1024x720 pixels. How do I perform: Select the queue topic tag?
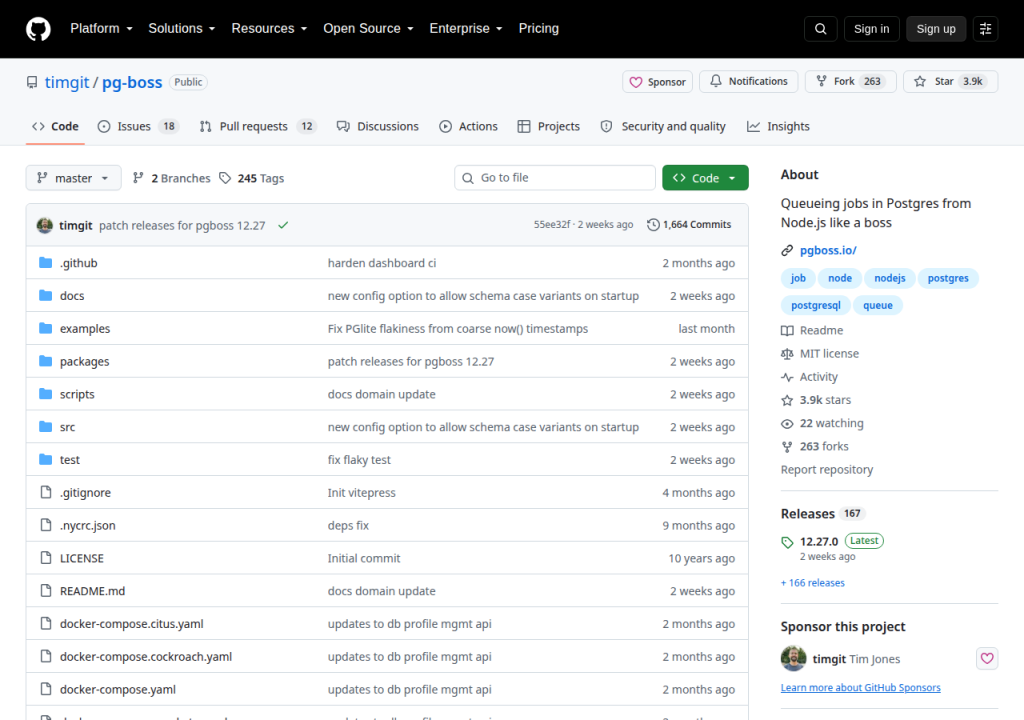(877, 305)
